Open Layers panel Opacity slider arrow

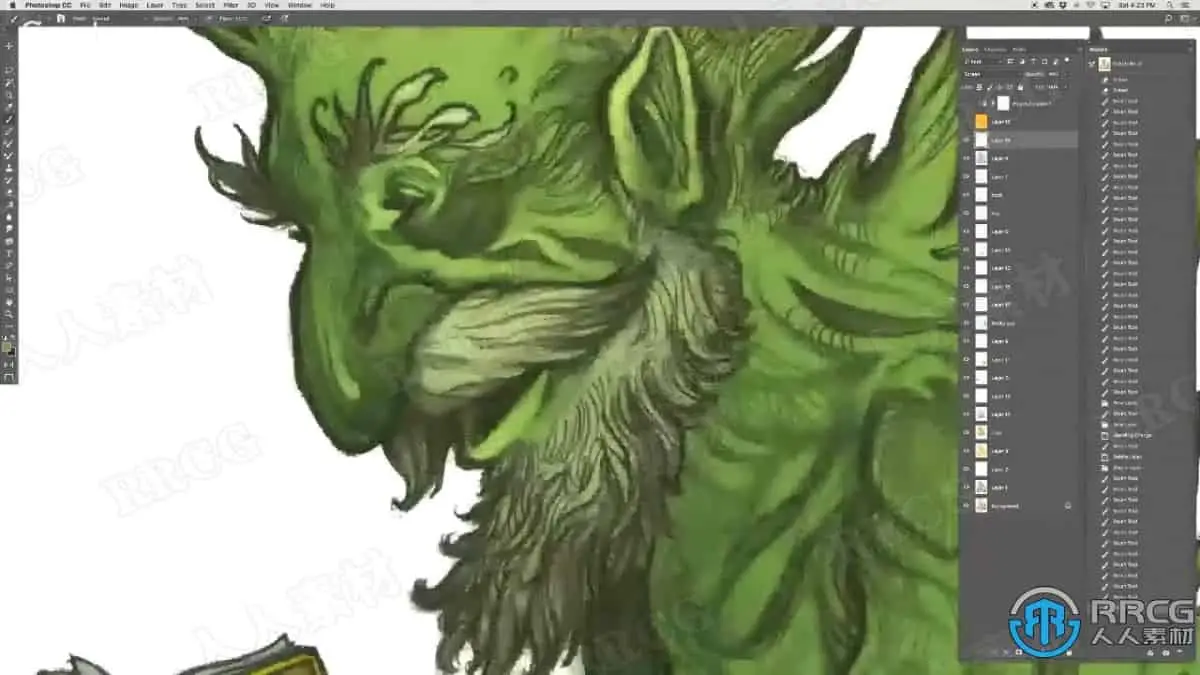click(1065, 74)
